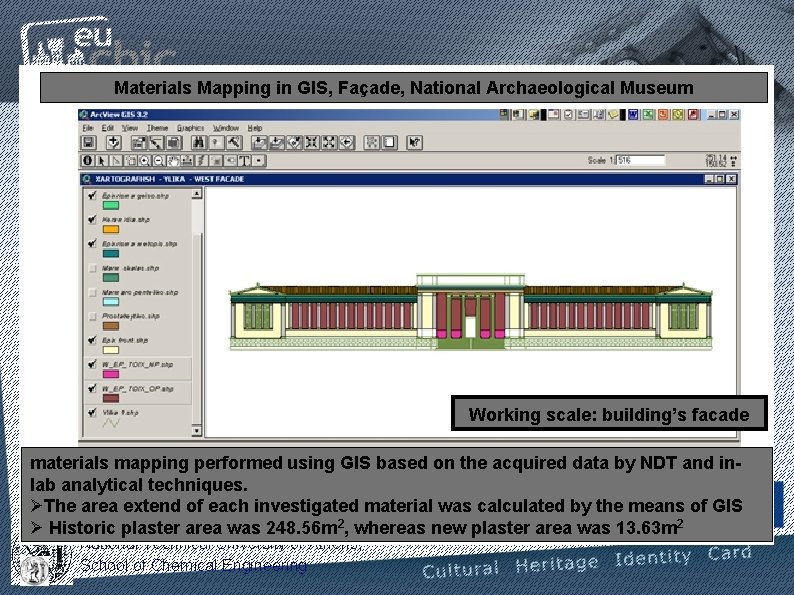Click the Word icon in Office shortcut bar
This screenshot has width=794, height=595.
(x=633, y=115)
